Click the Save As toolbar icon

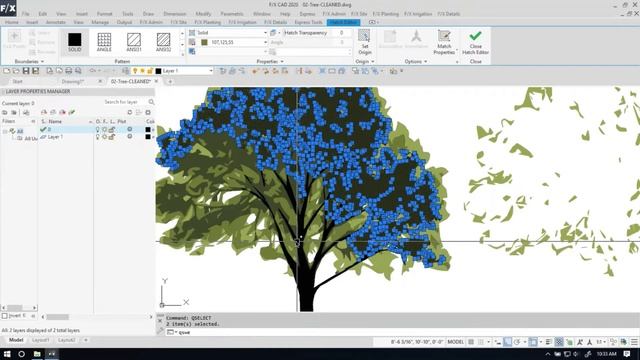coord(36,71)
